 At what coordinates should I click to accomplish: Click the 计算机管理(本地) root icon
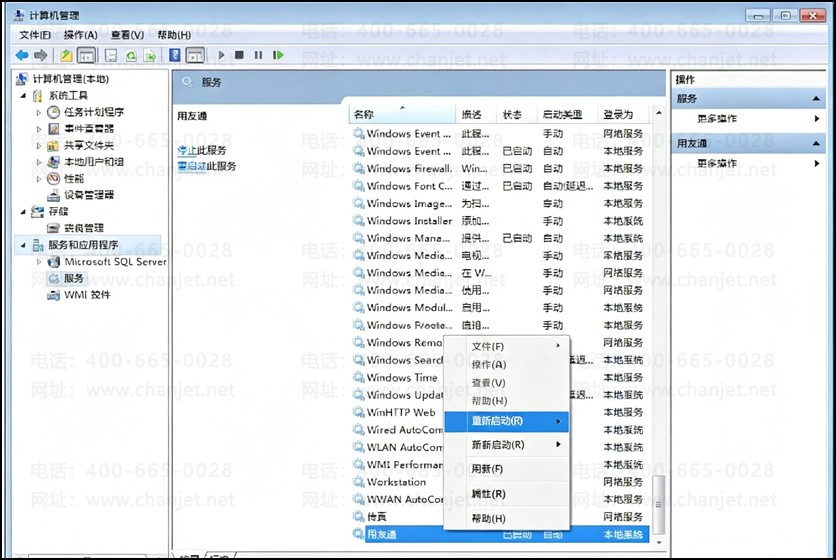tap(22, 79)
